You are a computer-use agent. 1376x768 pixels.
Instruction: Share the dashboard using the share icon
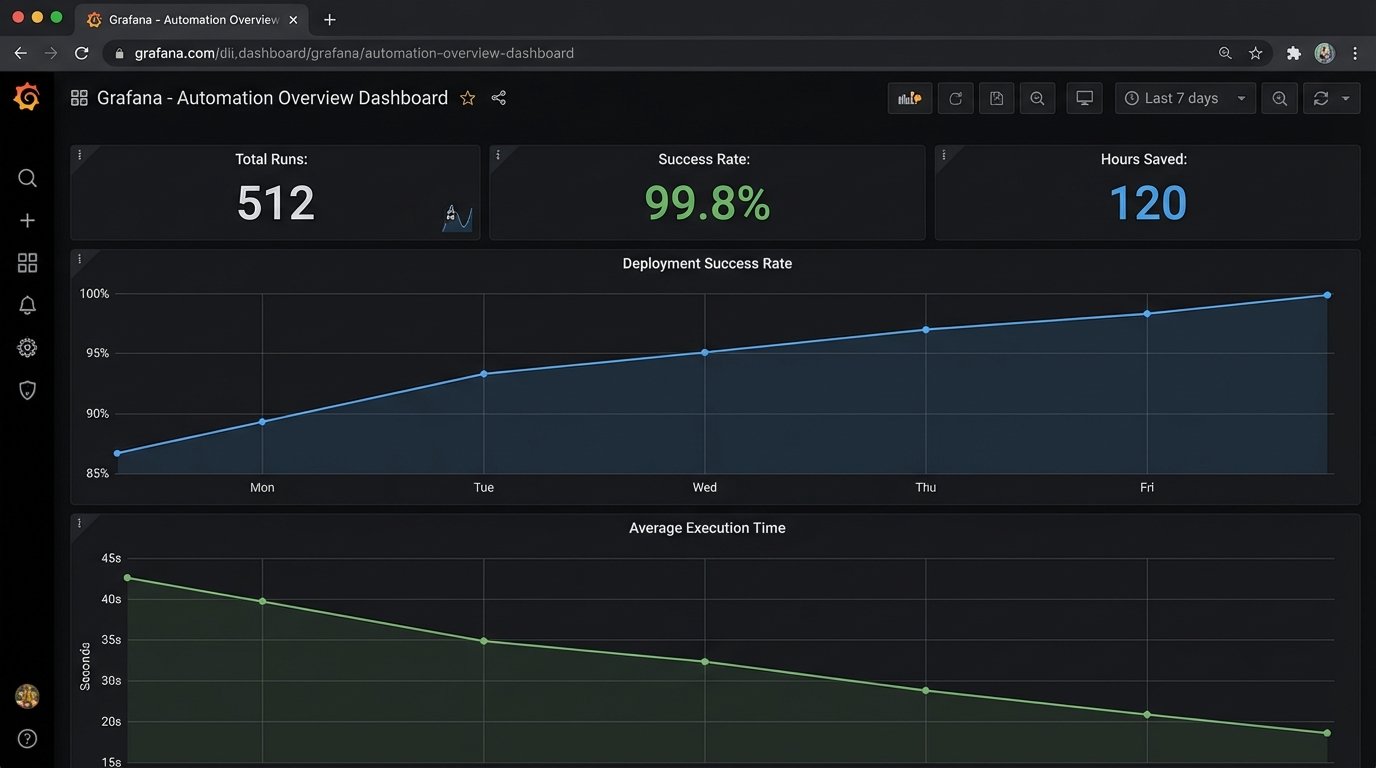[x=499, y=98]
